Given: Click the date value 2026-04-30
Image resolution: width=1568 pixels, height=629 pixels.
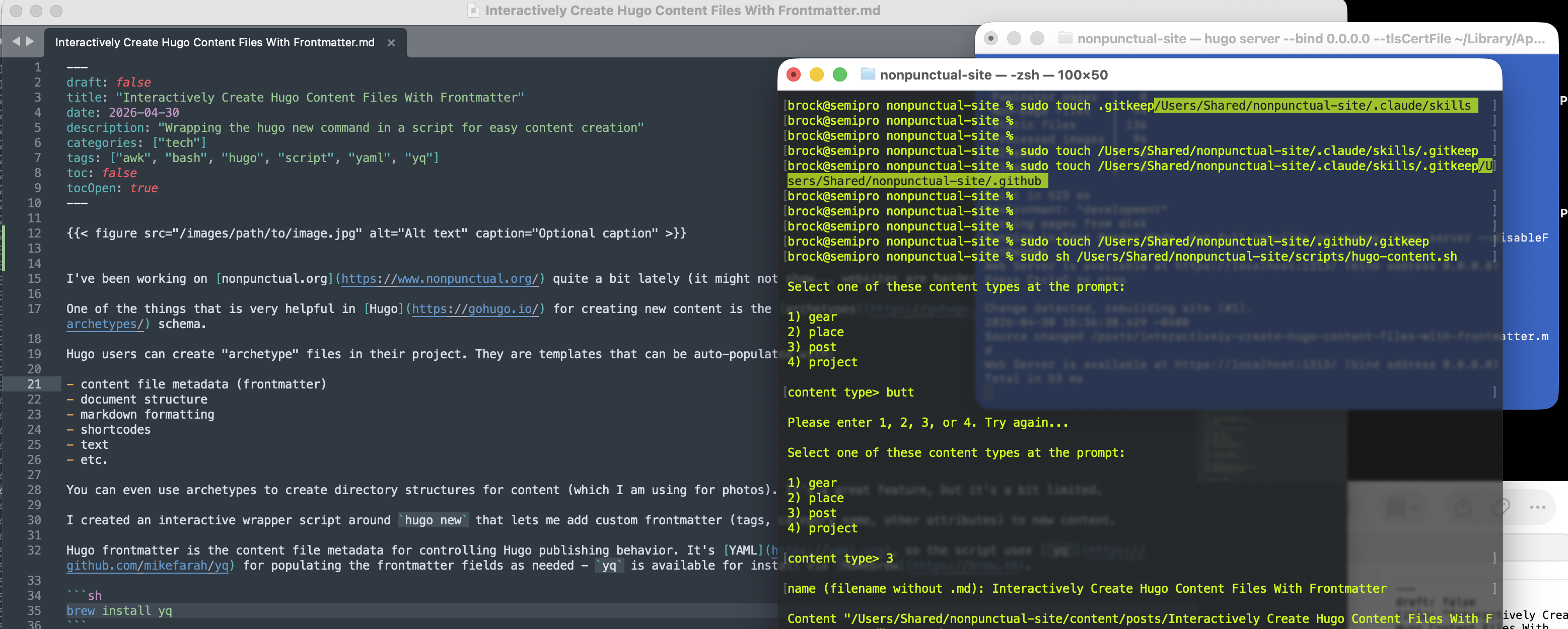Looking at the screenshot, I should pos(144,113).
